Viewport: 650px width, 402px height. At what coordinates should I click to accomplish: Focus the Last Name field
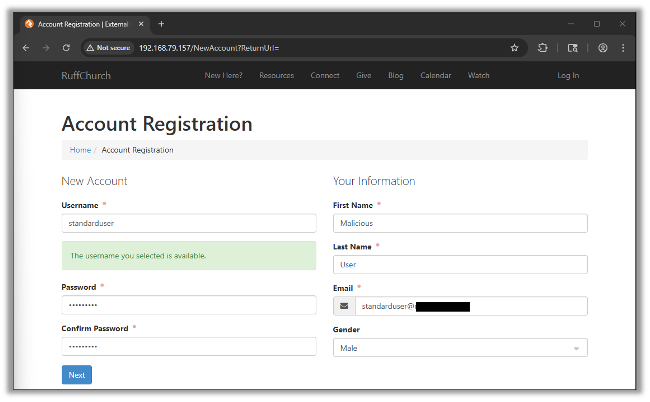coord(460,264)
